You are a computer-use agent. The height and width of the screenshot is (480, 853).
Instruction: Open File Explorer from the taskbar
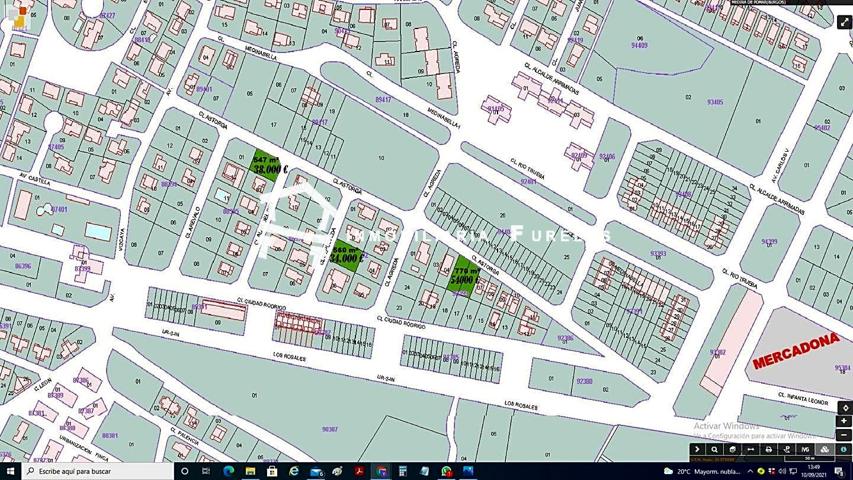(250, 471)
